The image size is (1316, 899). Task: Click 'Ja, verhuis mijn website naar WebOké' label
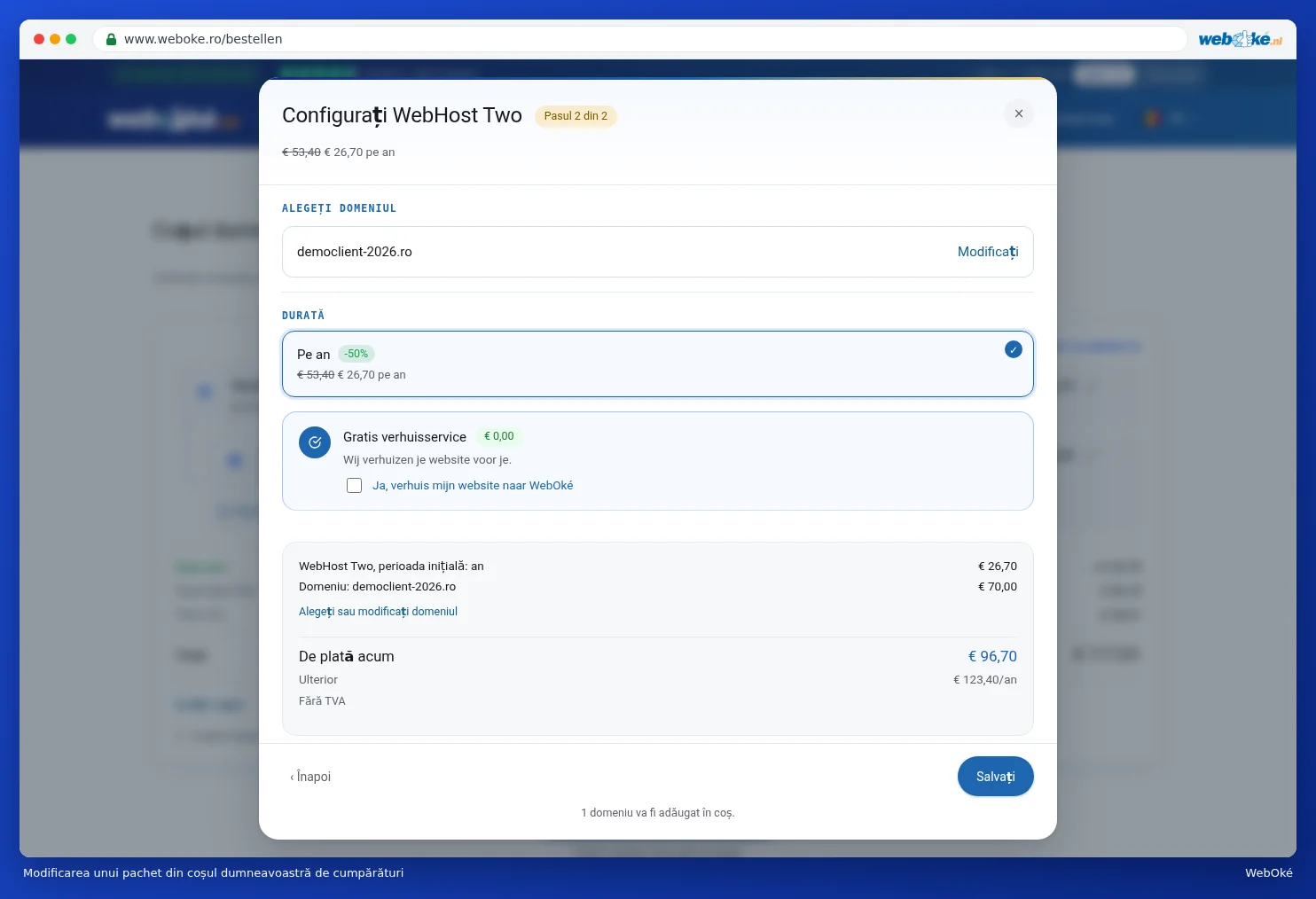(473, 486)
